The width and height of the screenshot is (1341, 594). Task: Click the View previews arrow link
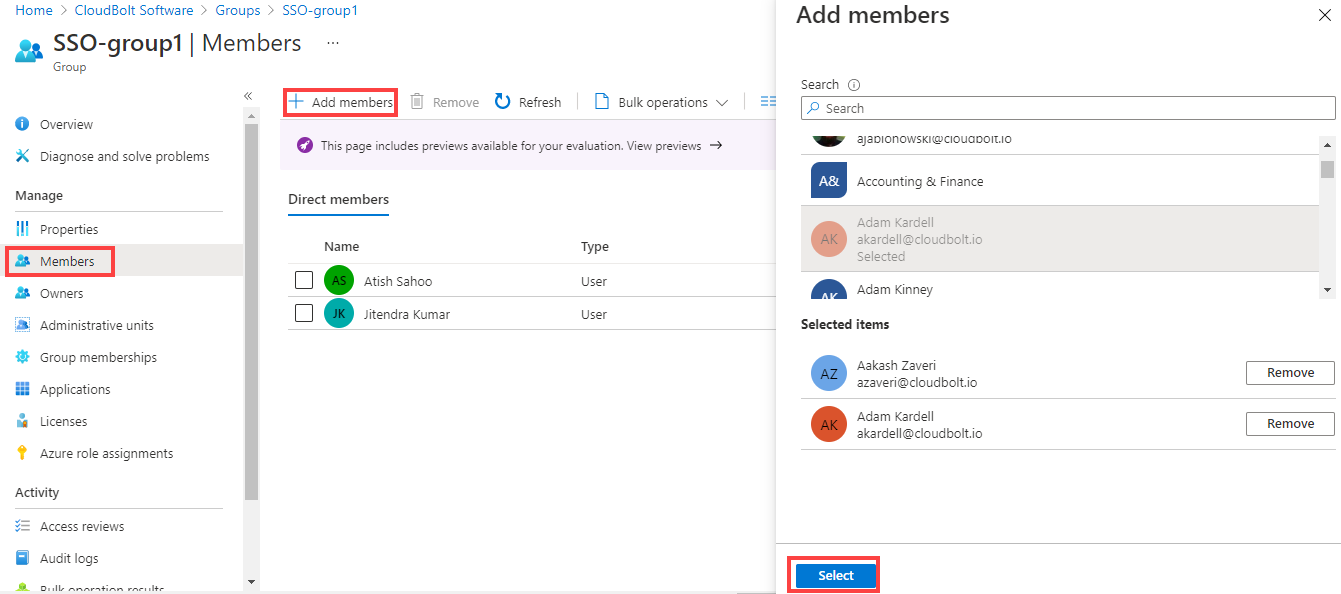715,146
